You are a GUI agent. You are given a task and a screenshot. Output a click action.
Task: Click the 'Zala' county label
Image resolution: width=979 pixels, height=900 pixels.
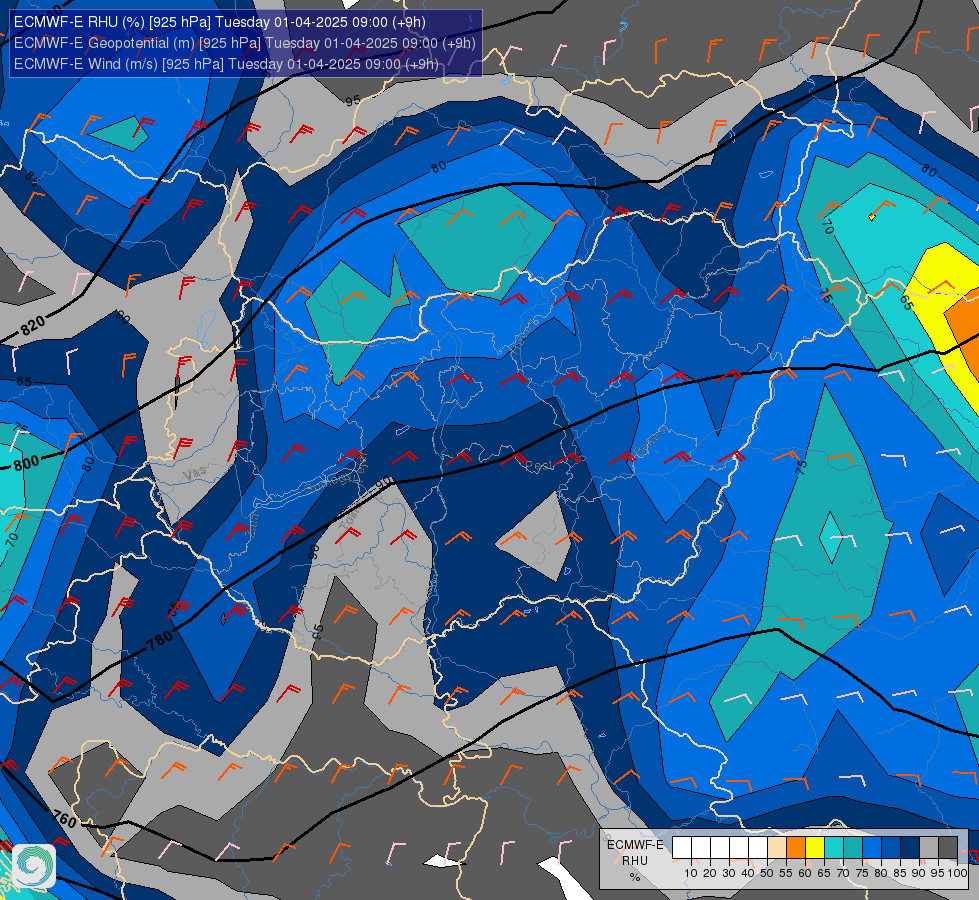click(255, 525)
